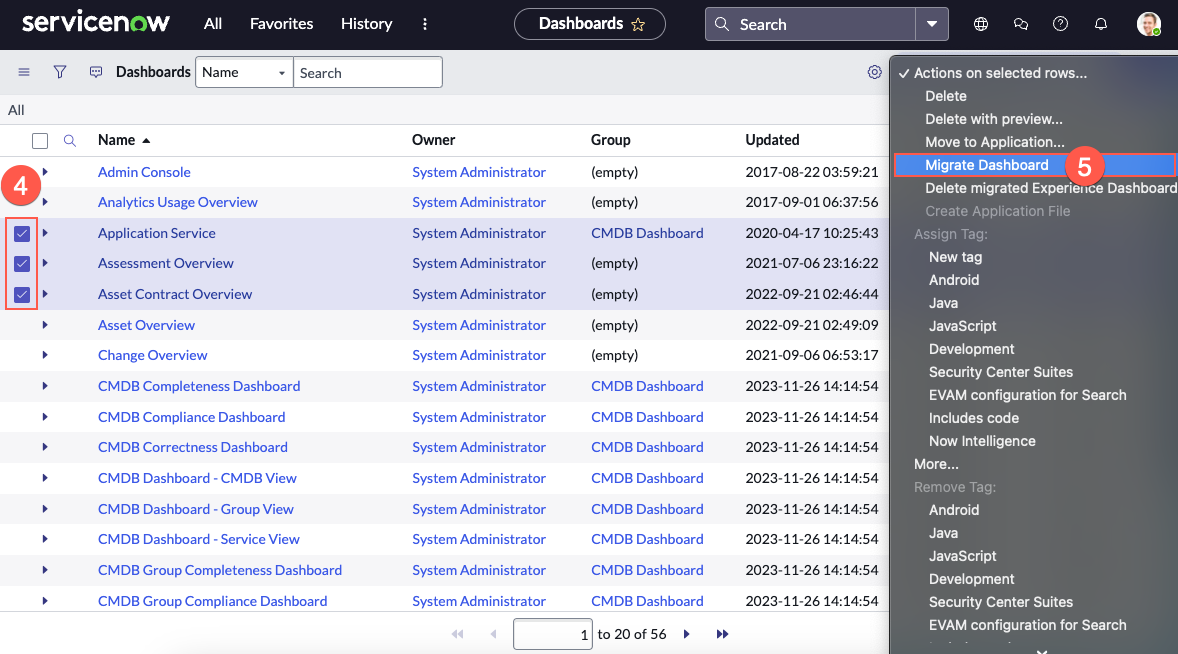Click the column search magnifier icon

(70, 140)
